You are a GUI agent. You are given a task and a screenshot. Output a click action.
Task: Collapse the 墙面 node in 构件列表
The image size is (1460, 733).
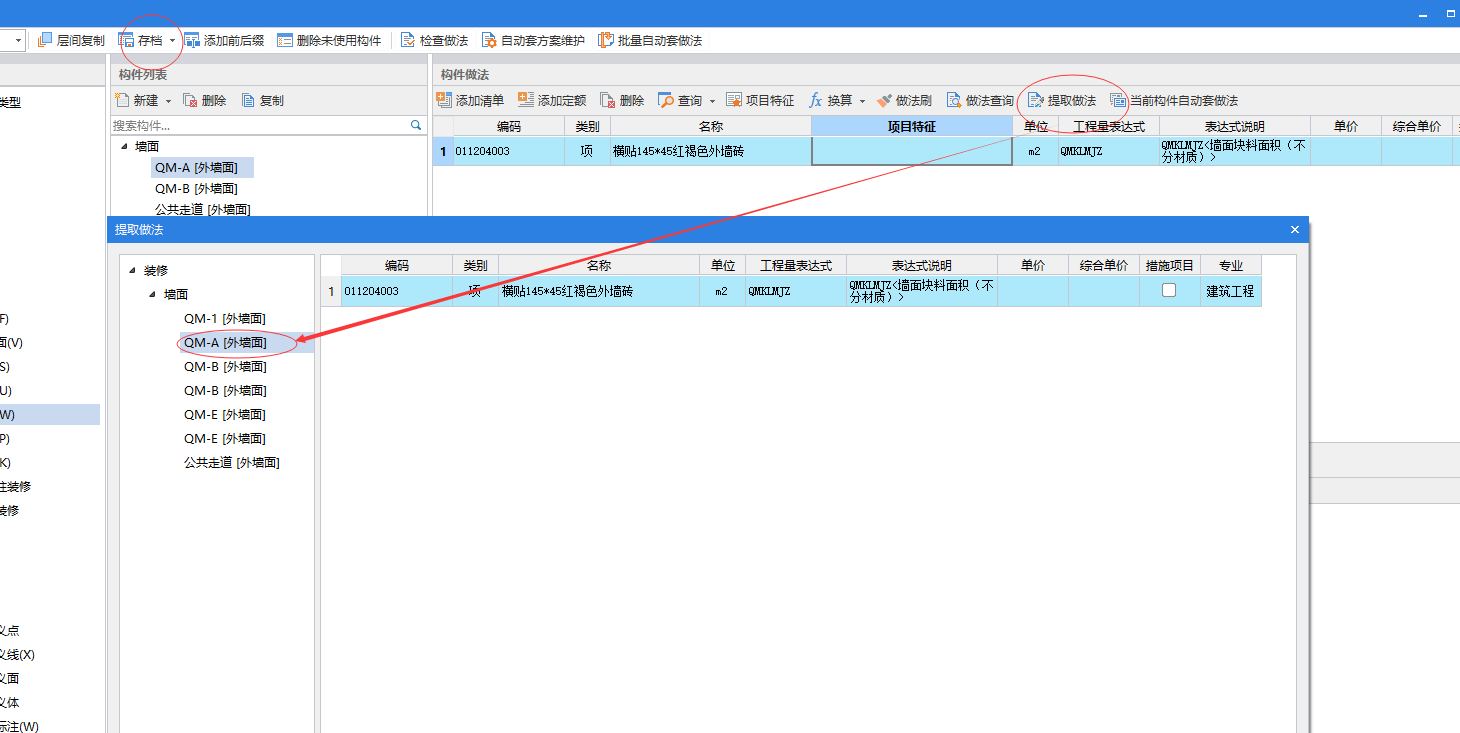pyautogui.click(x=124, y=146)
